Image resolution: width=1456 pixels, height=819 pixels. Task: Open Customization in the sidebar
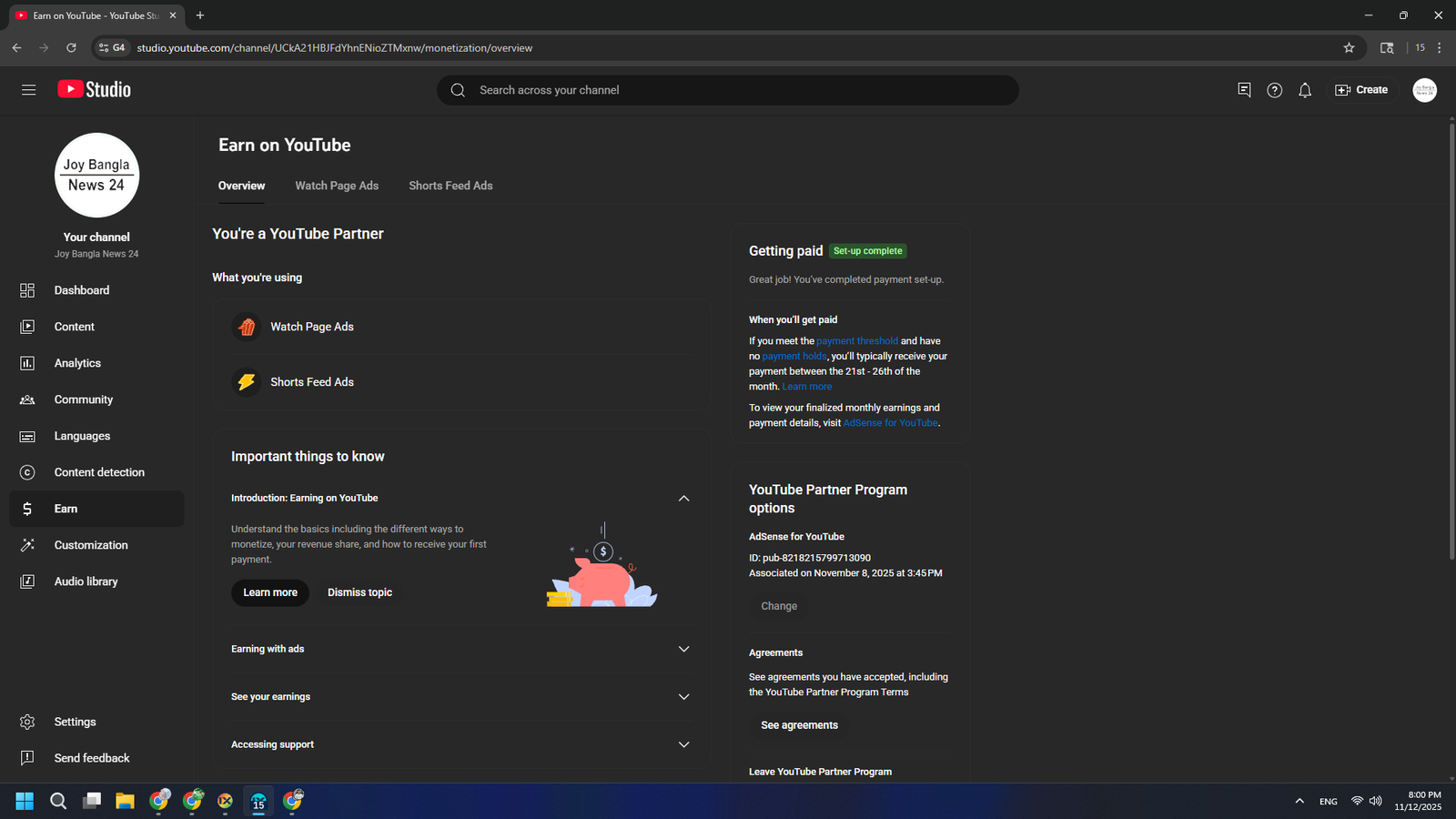click(x=90, y=545)
